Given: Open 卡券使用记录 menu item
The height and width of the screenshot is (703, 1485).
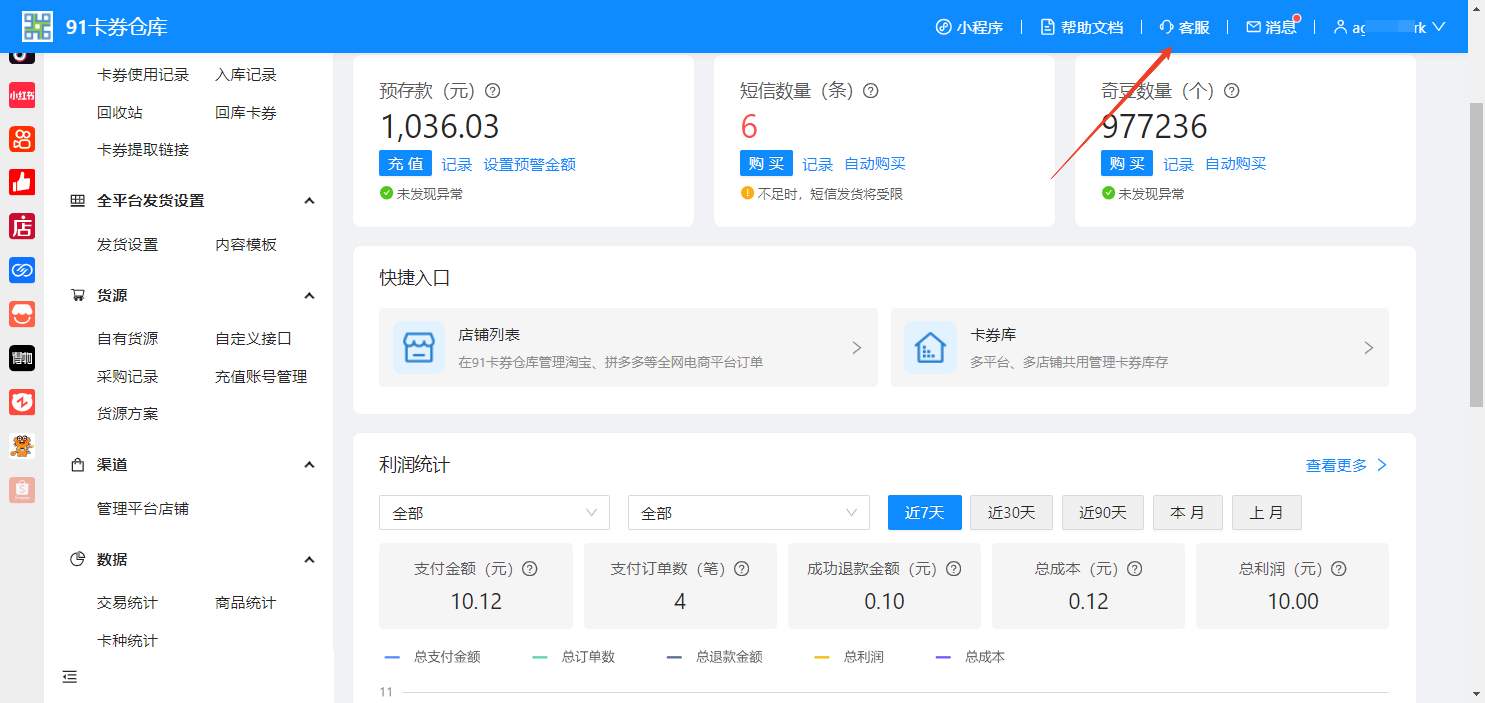Looking at the screenshot, I should pyautogui.click(x=143, y=75).
